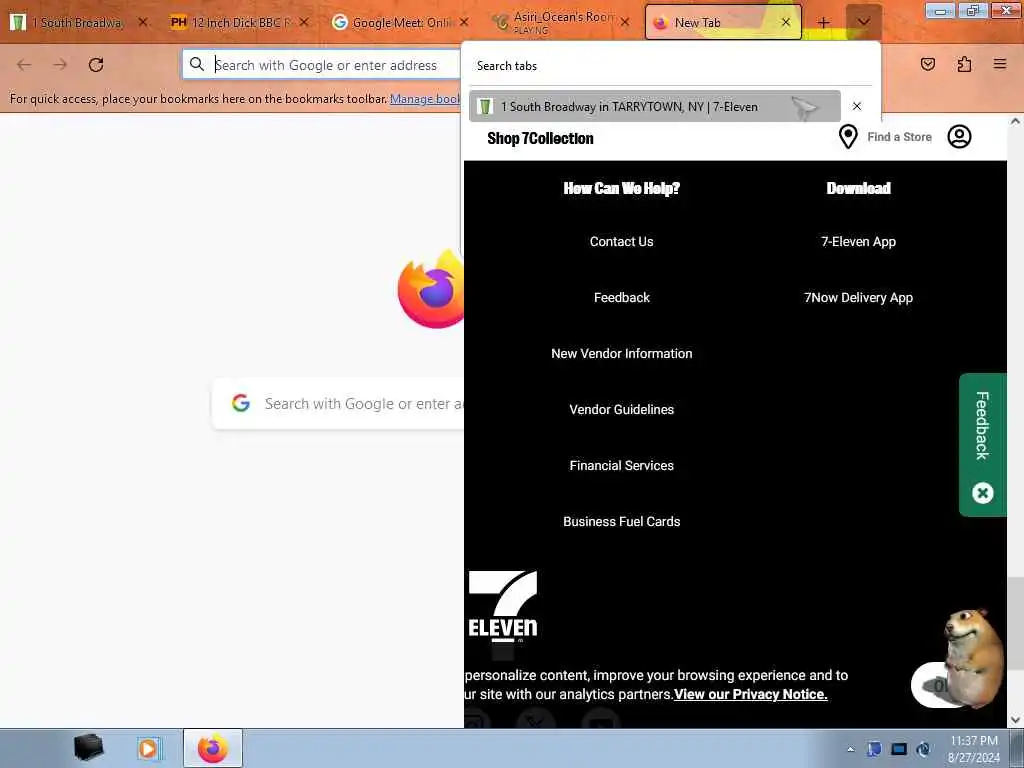Select 1 South Broadway in TARRYTOWN tab list item

[x=654, y=106]
